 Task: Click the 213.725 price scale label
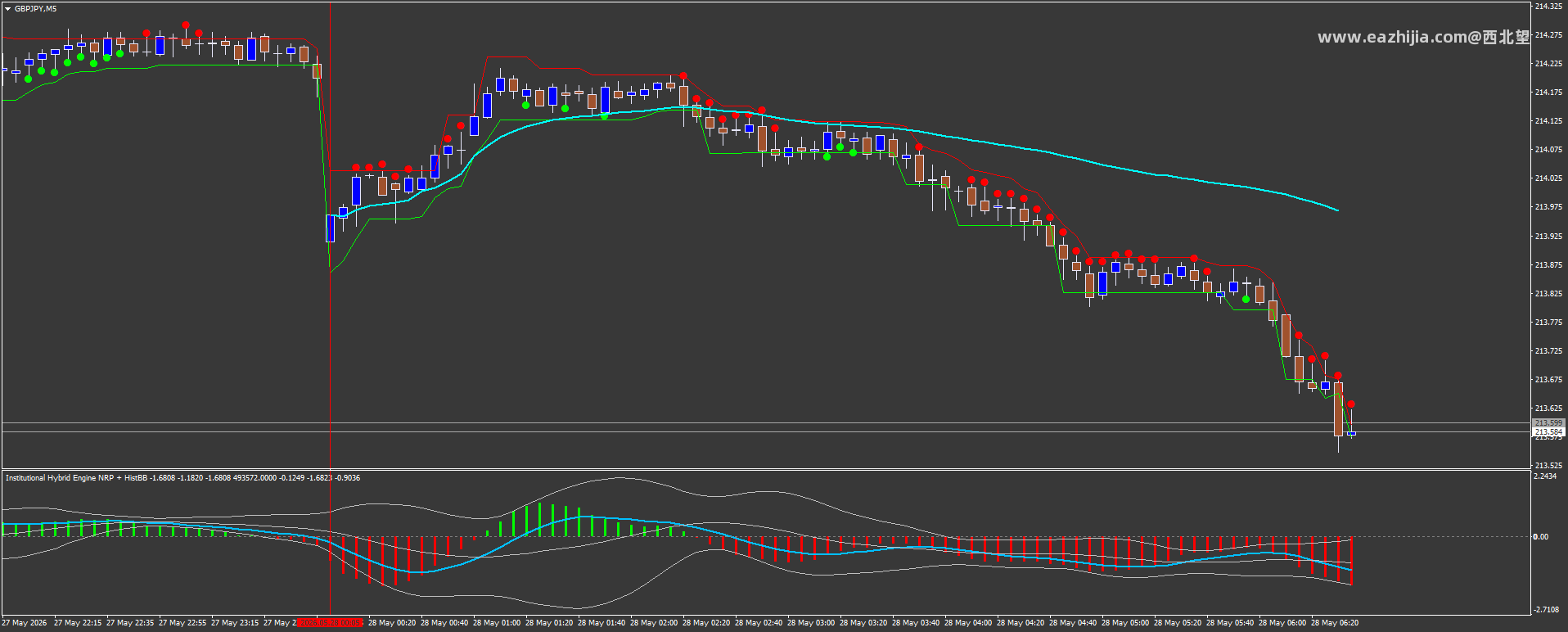click(1548, 351)
